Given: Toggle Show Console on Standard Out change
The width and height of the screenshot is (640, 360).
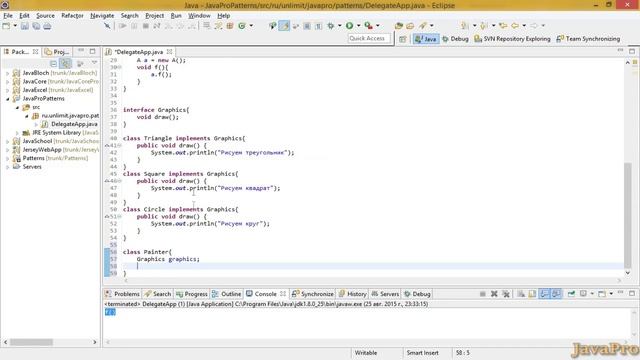Looking at the screenshot, I should [544, 294].
